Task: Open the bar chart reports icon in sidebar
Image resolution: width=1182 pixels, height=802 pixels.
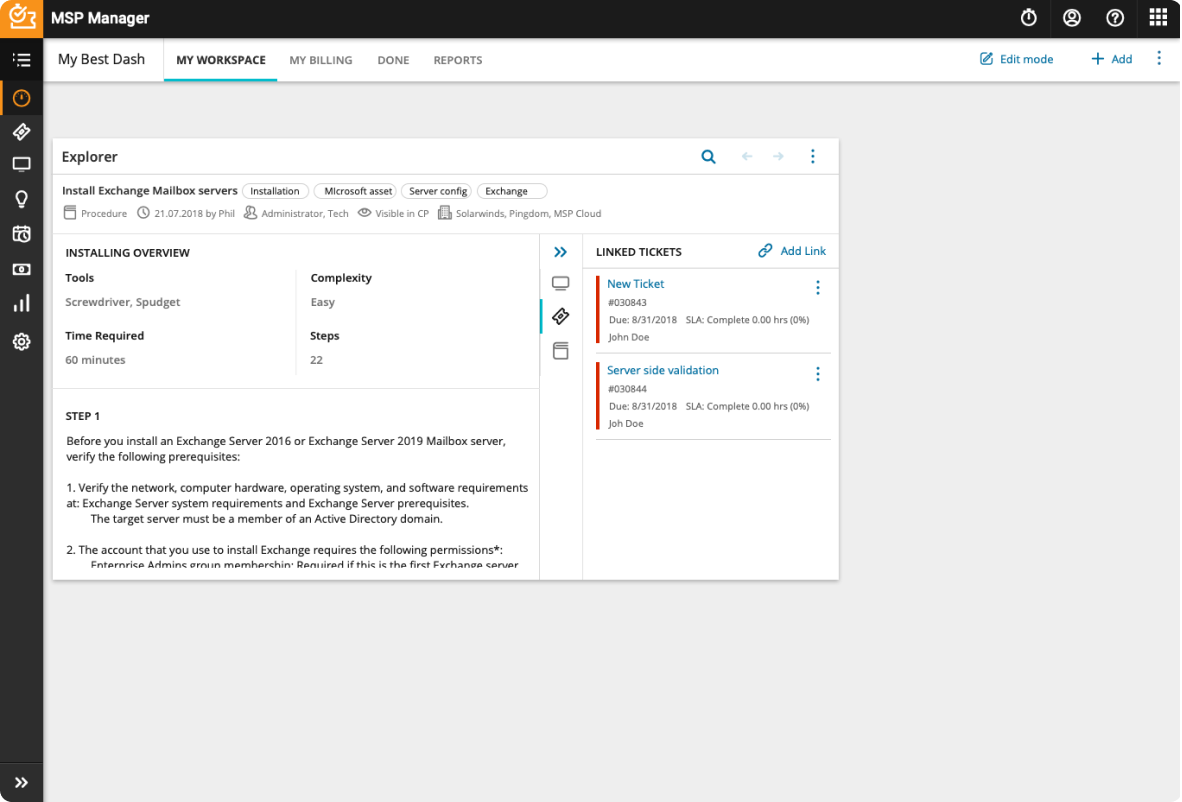Action: click(x=21, y=303)
